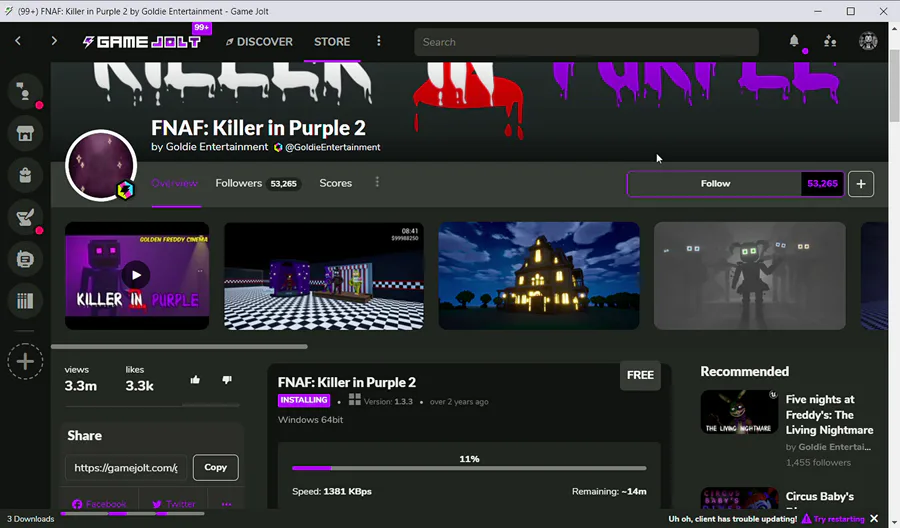
Task: Copy the share link
Action: click(216, 467)
